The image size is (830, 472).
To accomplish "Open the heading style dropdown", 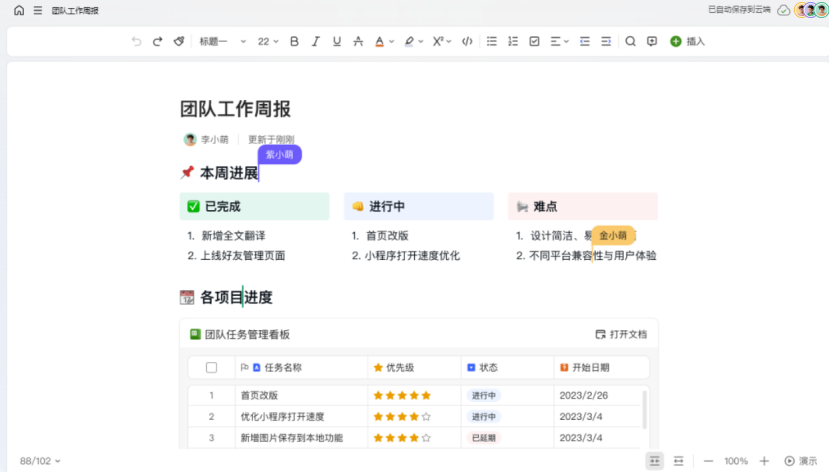I will coord(222,41).
